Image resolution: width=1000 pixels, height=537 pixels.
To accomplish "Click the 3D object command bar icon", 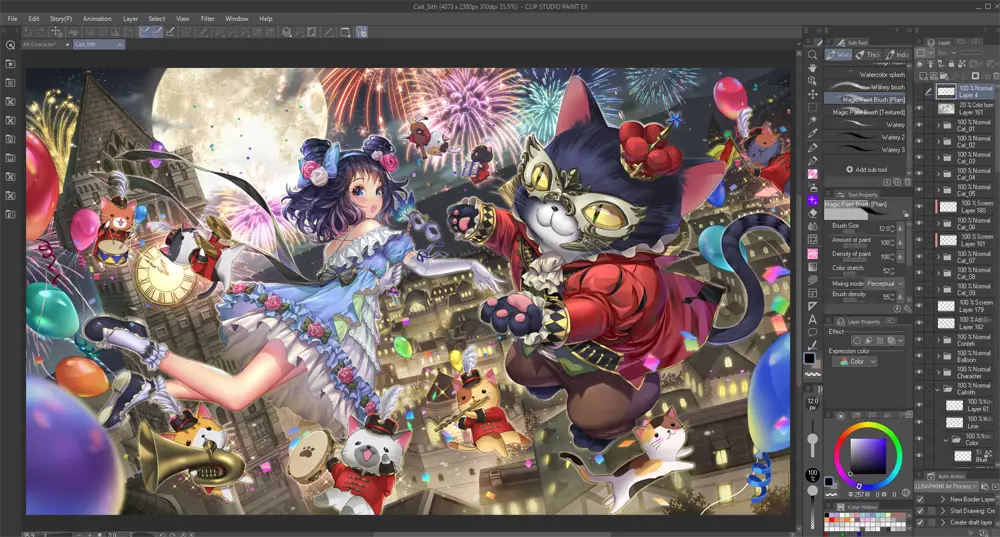I will click(x=287, y=32).
